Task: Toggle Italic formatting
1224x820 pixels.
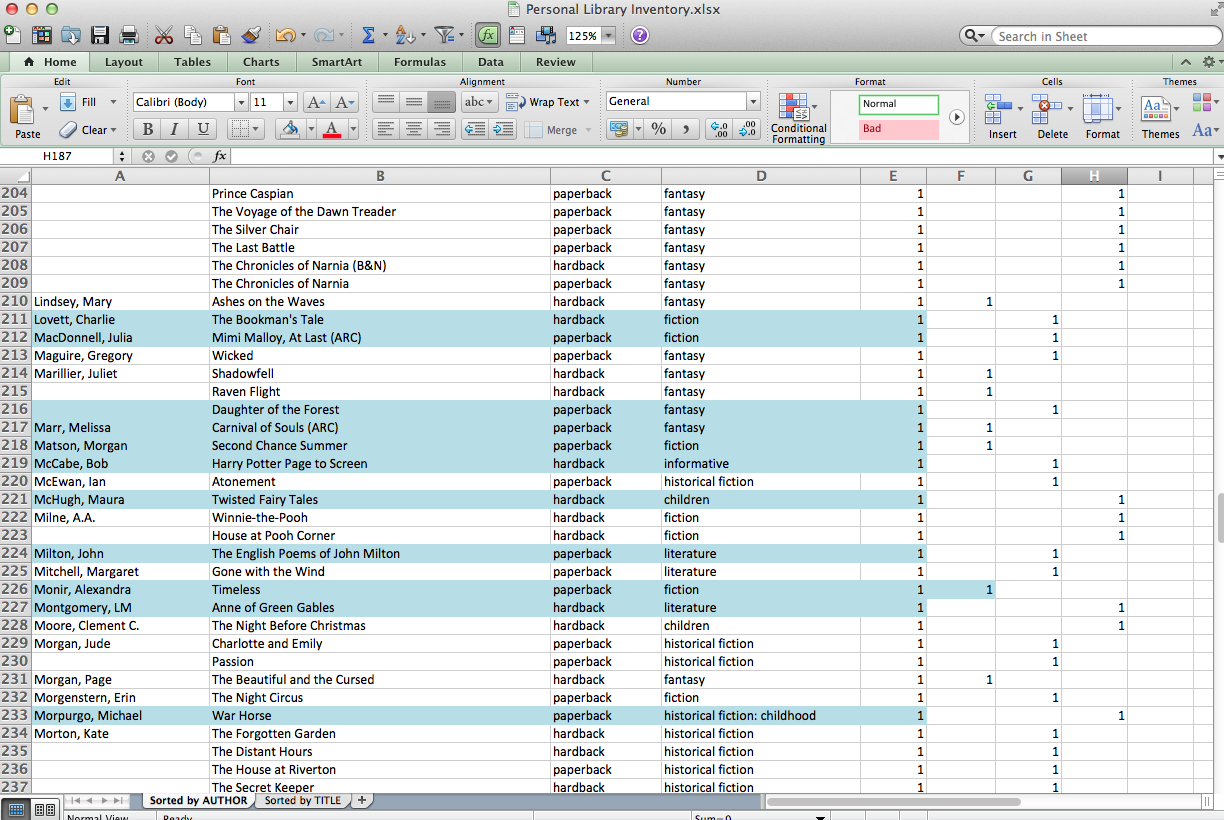Action: pos(175,129)
